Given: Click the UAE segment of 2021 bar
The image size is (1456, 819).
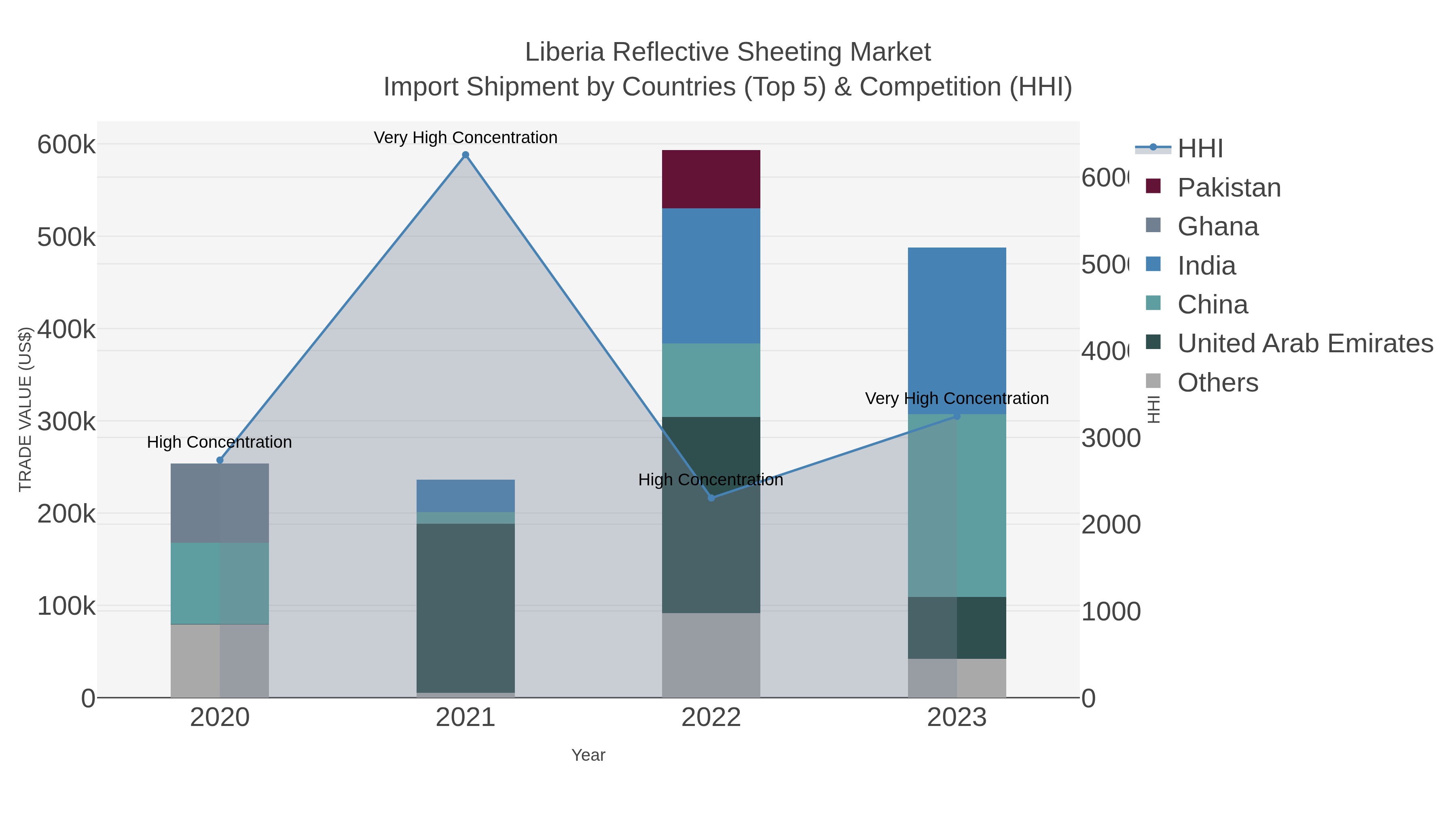Looking at the screenshot, I should (x=466, y=608).
